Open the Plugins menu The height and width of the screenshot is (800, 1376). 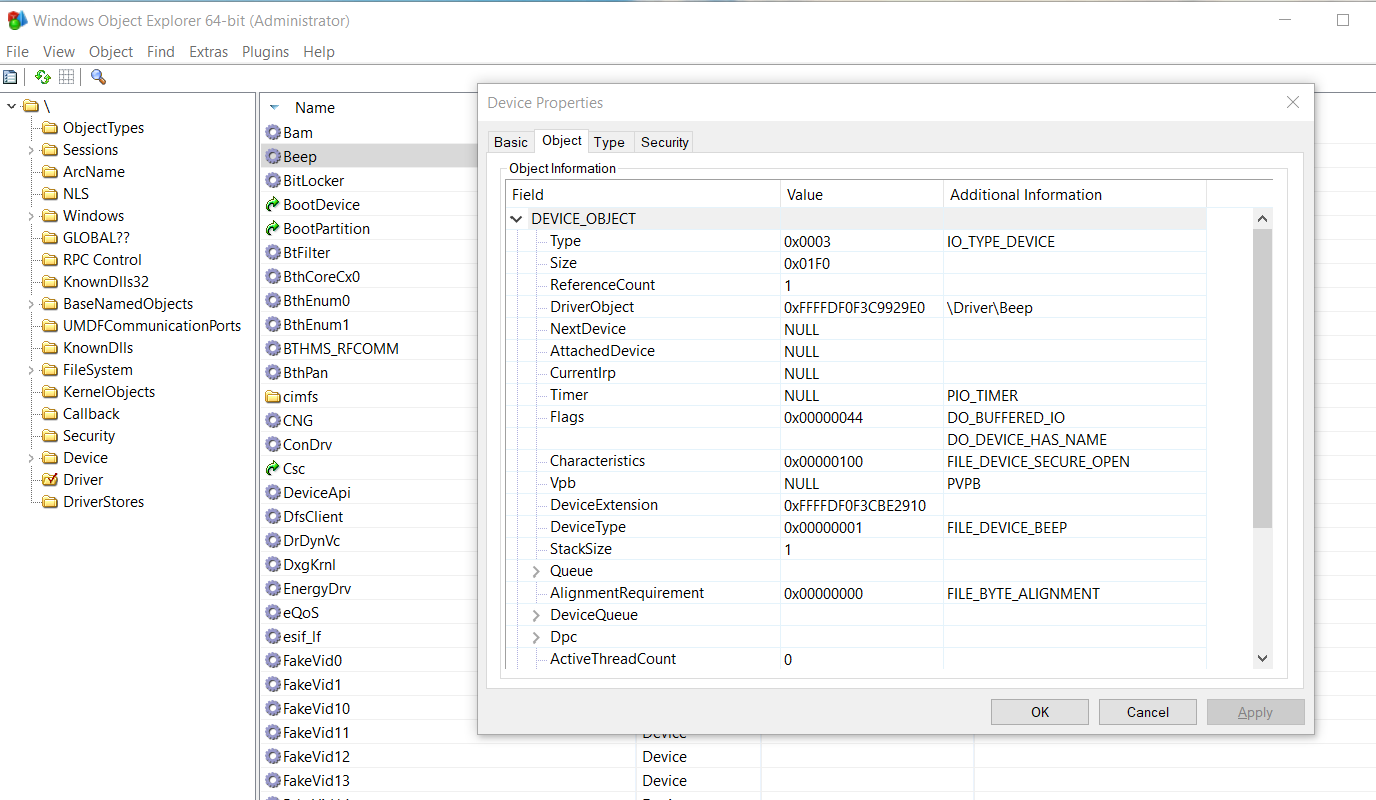[x=265, y=52]
